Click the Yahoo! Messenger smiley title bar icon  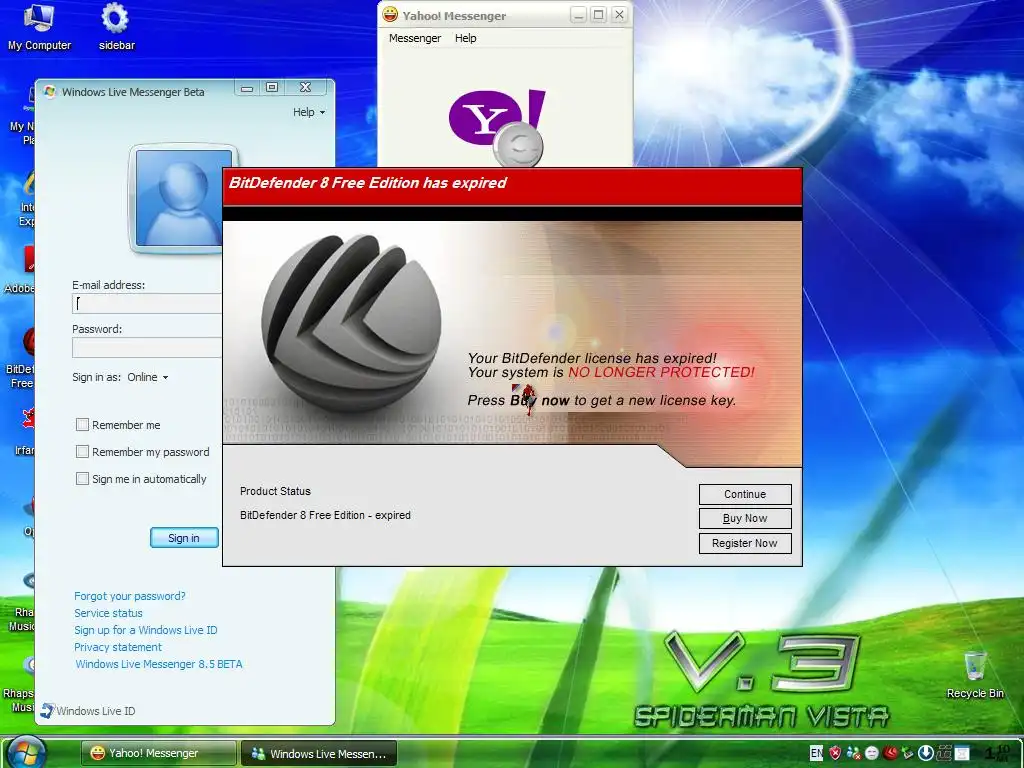390,14
